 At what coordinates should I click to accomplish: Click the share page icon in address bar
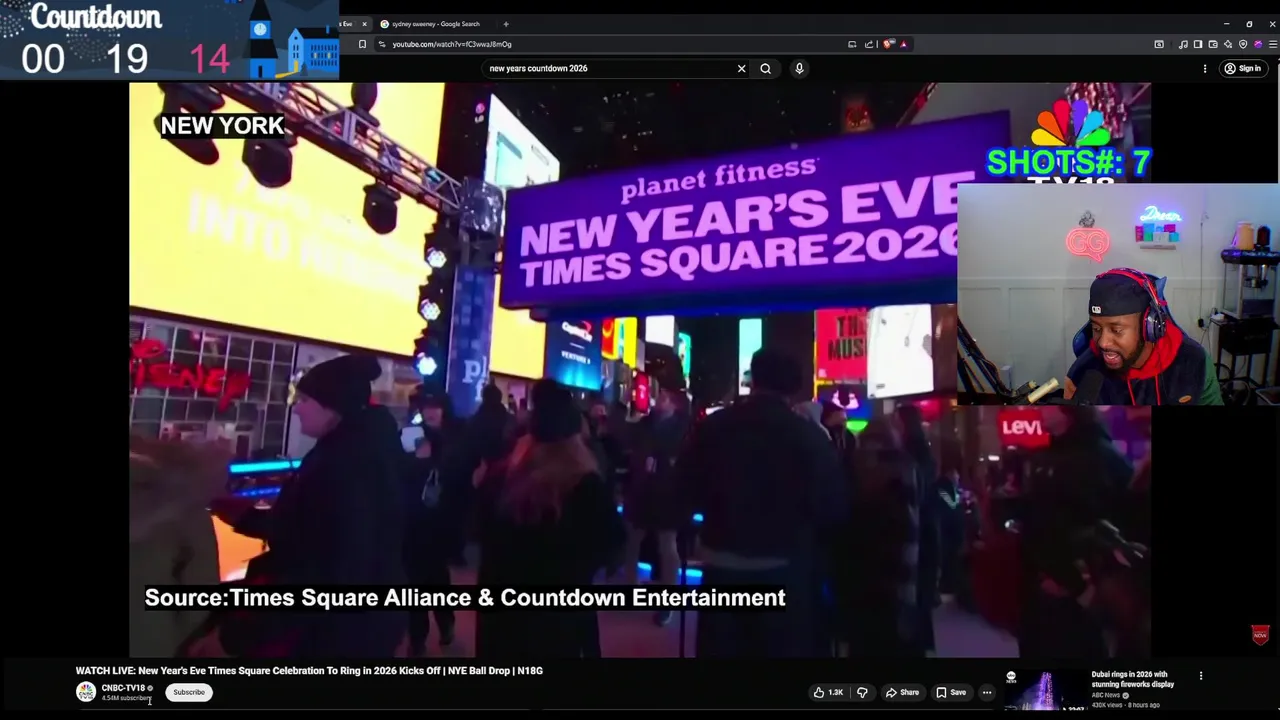pyautogui.click(x=869, y=44)
